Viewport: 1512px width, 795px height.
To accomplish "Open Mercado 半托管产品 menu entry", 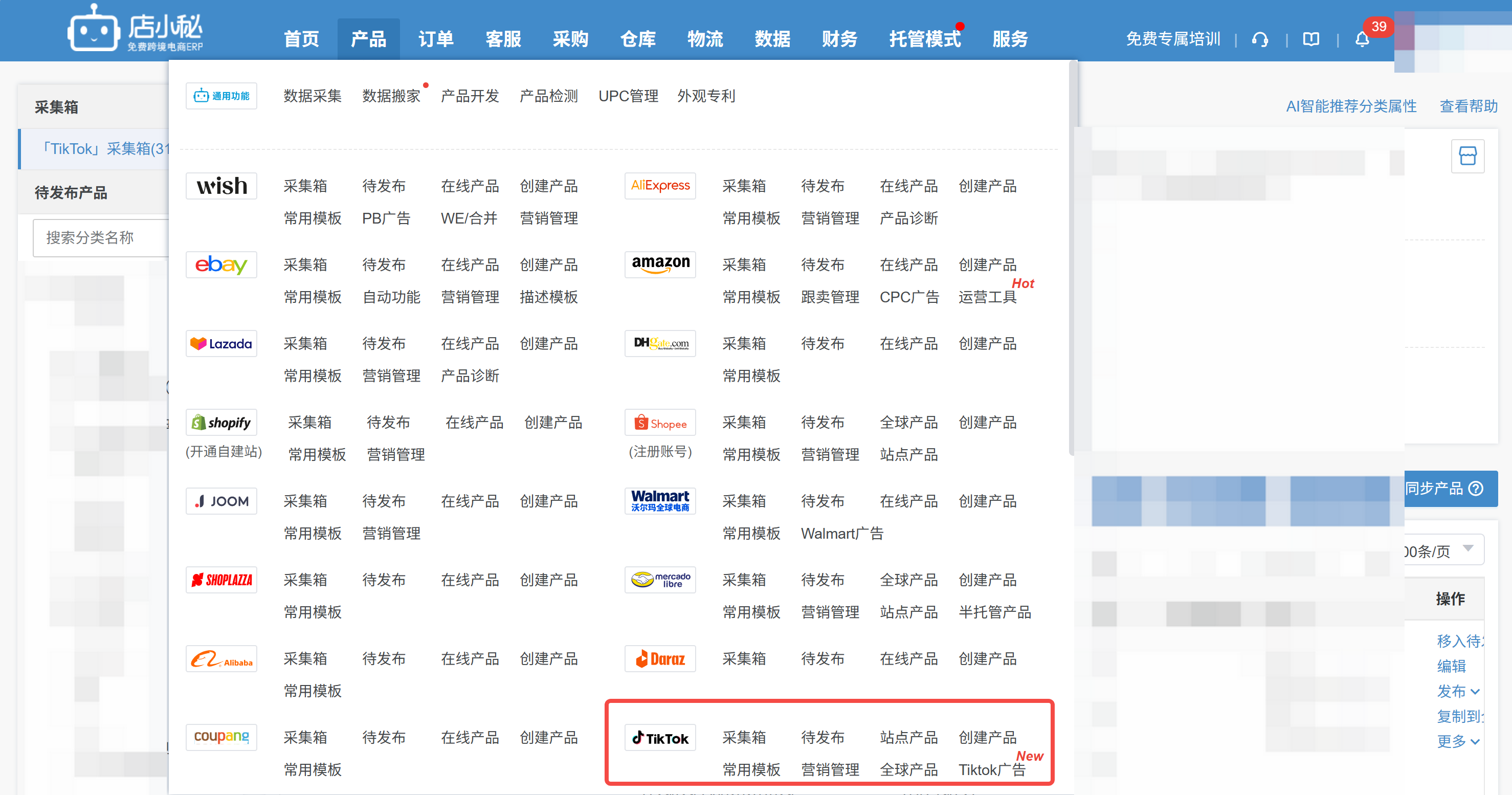I will click(994, 612).
